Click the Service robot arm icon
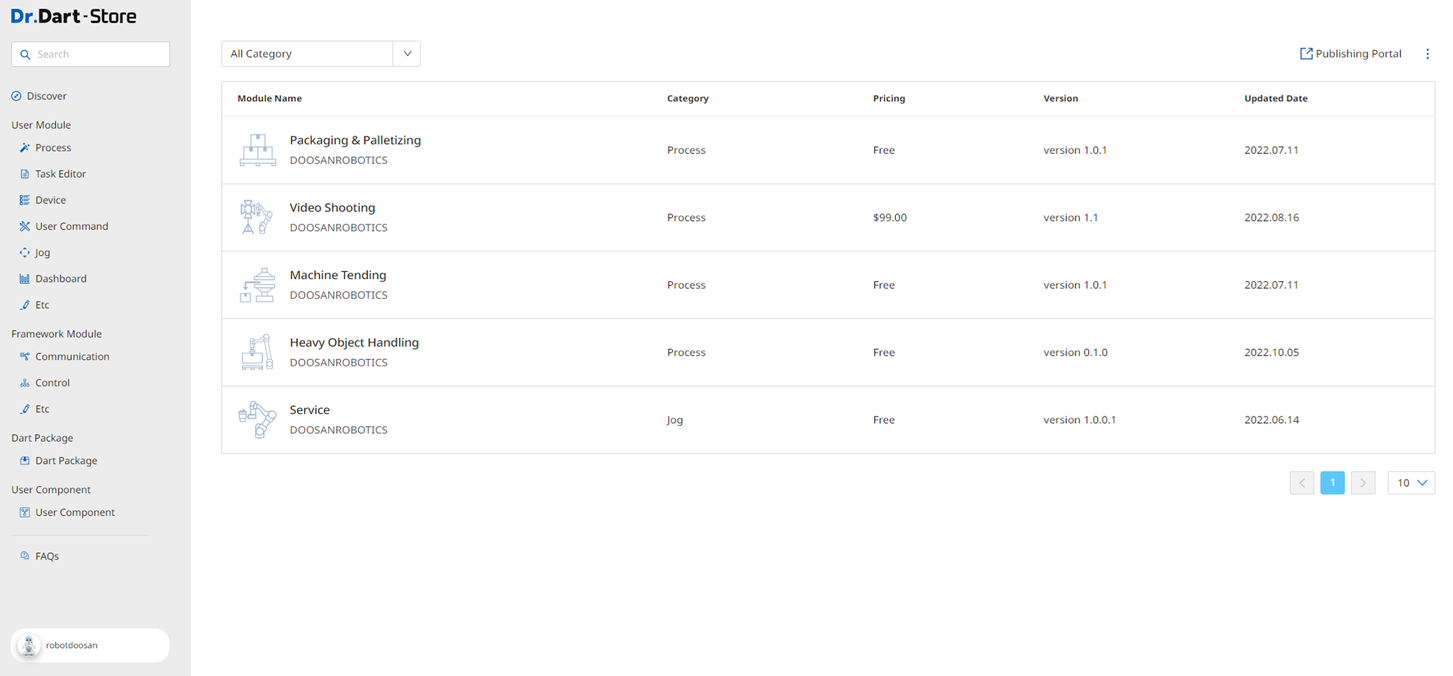Image resolution: width=1453 pixels, height=676 pixels. [x=257, y=420]
